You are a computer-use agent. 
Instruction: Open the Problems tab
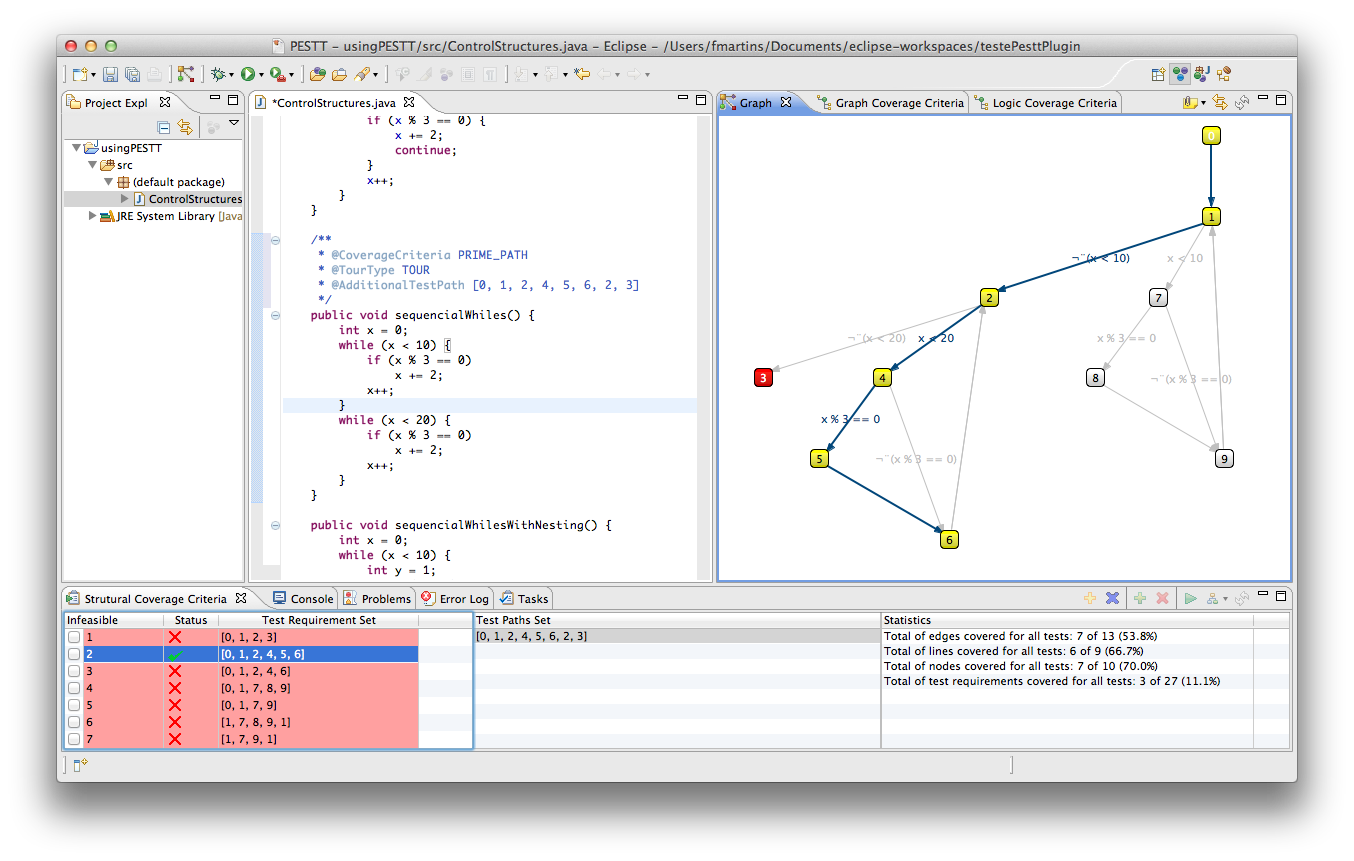[x=377, y=598]
